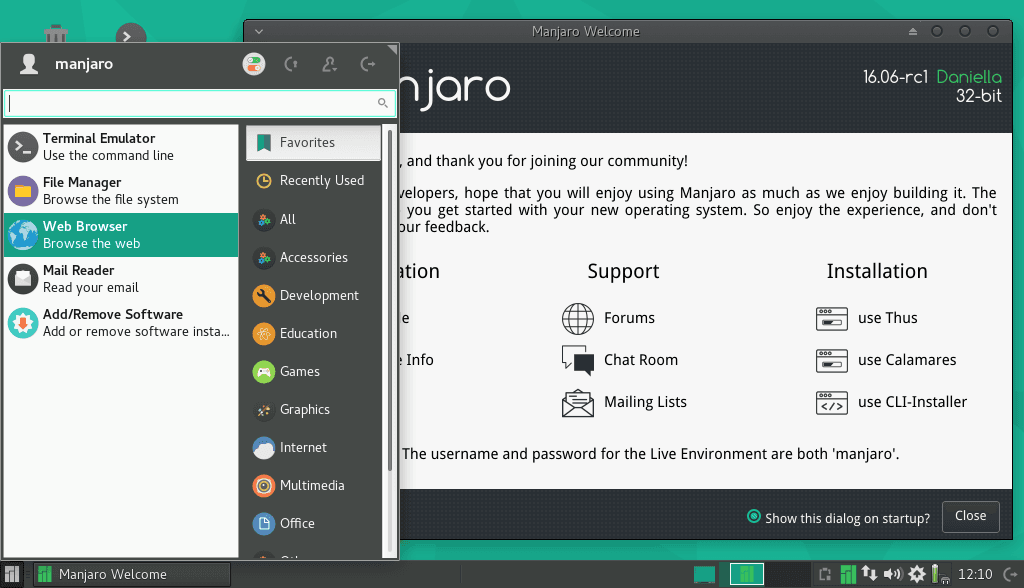Click the Forums globe icon
The image size is (1024, 588).
(577, 318)
